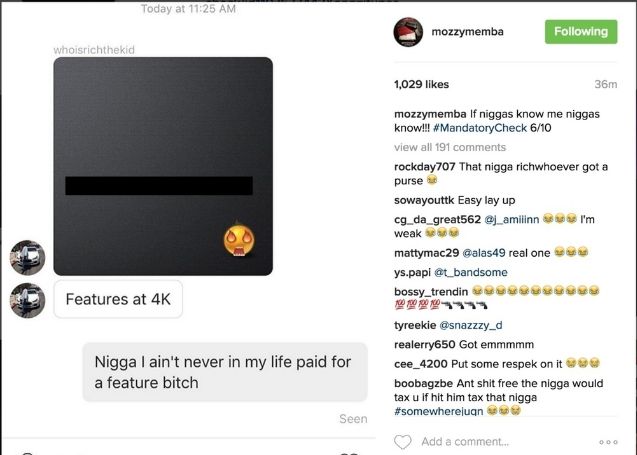The height and width of the screenshot is (455, 637).
Task: Select the fire-eyes emoji on the dark image
Action: tap(239, 240)
